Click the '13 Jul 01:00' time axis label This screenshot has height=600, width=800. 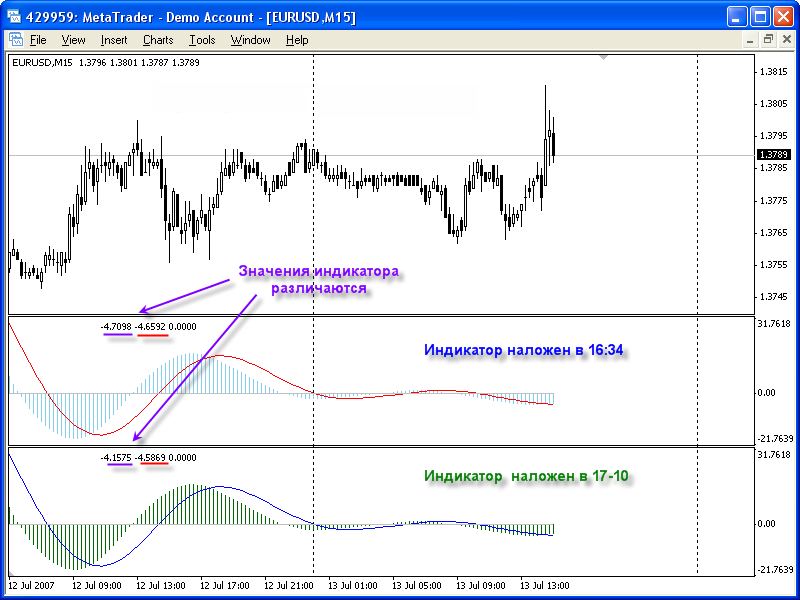pos(353,585)
